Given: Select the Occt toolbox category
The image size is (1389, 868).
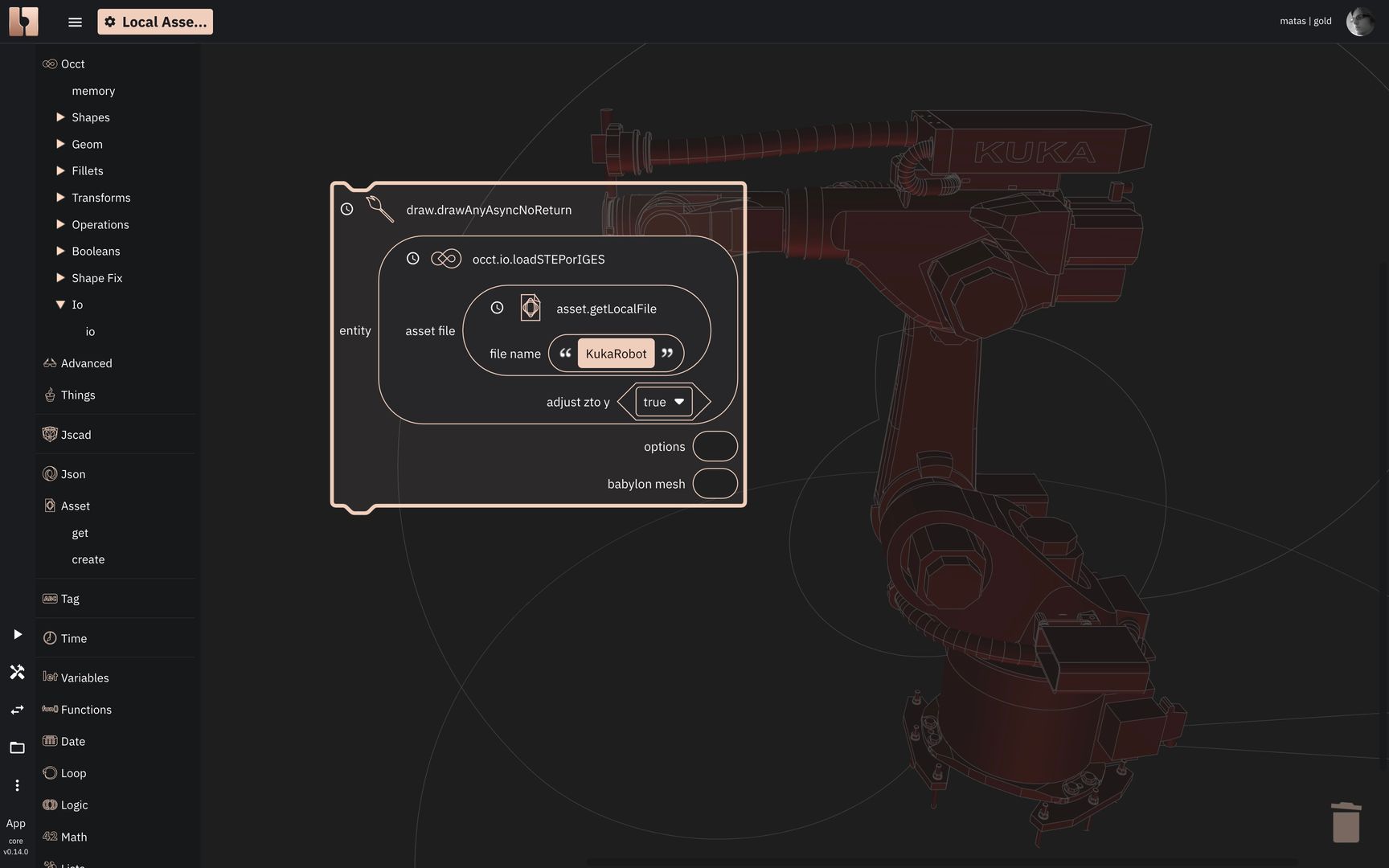Looking at the screenshot, I should point(72,64).
